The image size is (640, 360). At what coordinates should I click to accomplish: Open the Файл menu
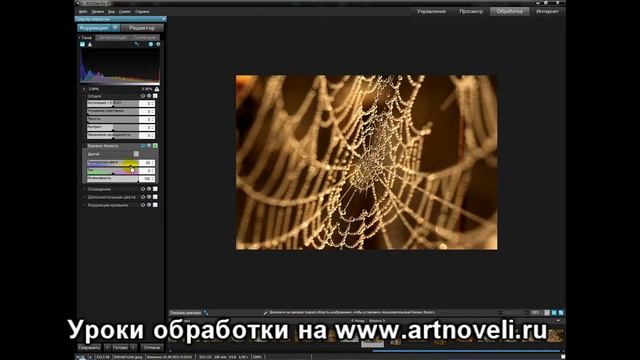pos(83,12)
